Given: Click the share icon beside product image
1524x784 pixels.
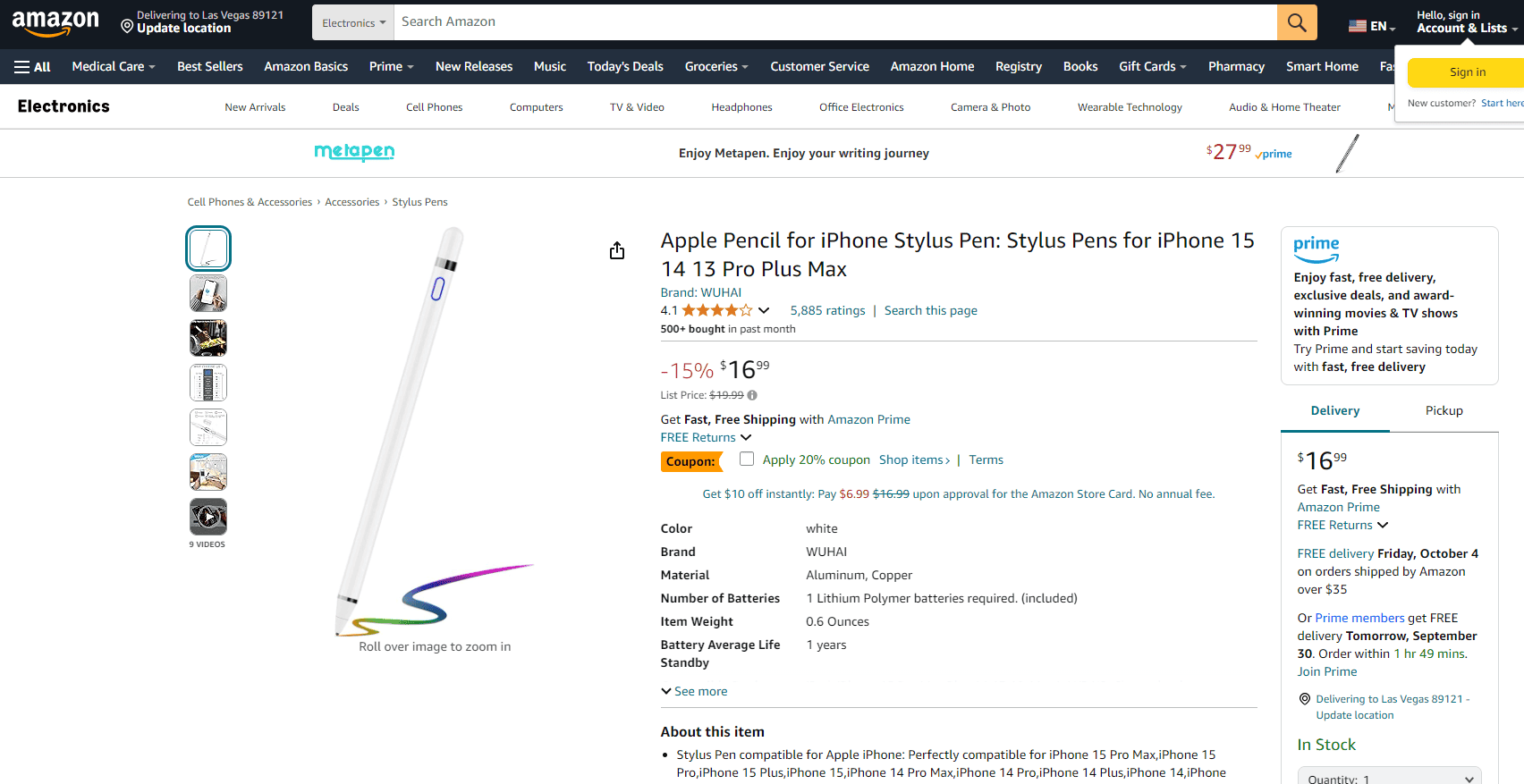Looking at the screenshot, I should [x=617, y=250].
